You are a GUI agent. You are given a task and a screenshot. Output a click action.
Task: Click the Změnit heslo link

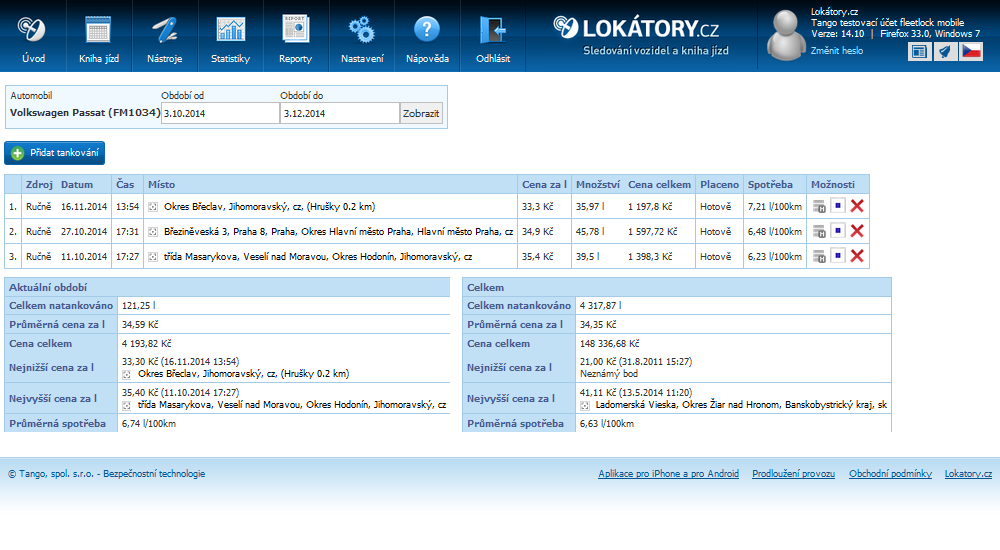pyautogui.click(x=836, y=50)
